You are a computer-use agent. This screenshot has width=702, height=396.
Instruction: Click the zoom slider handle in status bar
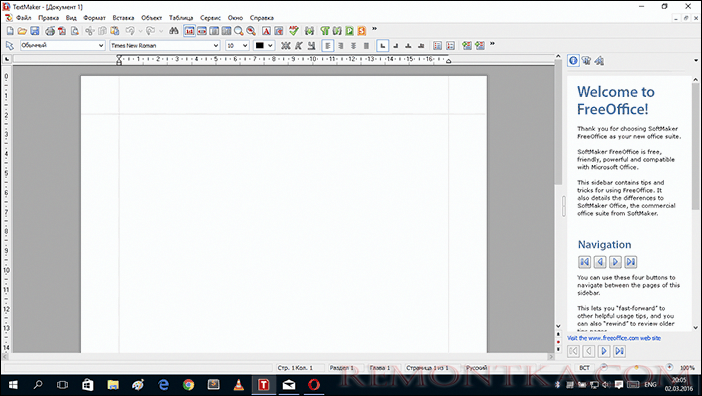pyautogui.click(x=636, y=367)
